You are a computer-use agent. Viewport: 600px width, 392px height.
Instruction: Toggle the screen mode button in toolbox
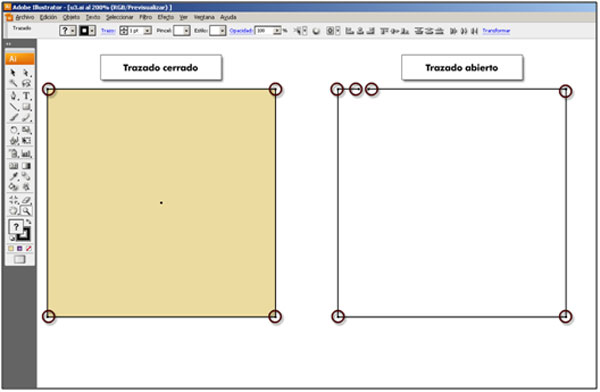[20, 260]
